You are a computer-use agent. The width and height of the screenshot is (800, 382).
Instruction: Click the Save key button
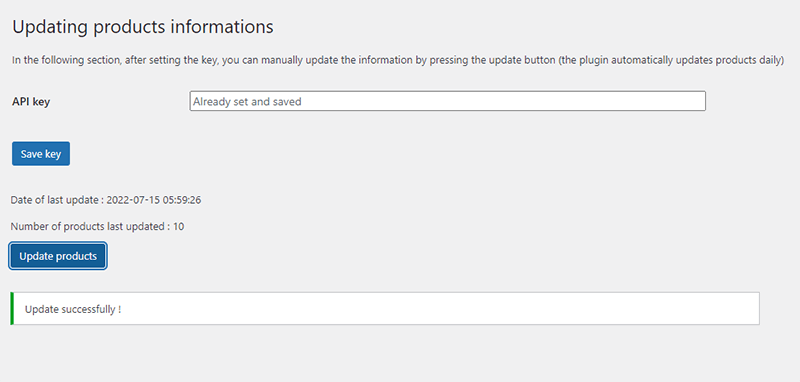[x=41, y=154]
